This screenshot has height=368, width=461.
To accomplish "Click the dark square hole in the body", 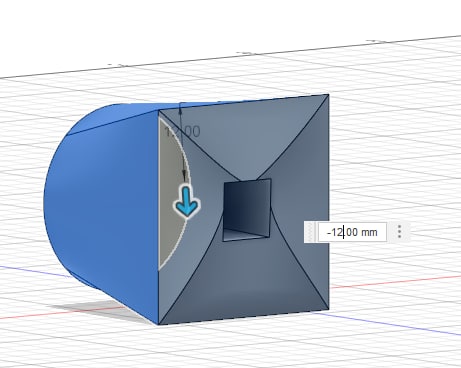I will click(247, 210).
